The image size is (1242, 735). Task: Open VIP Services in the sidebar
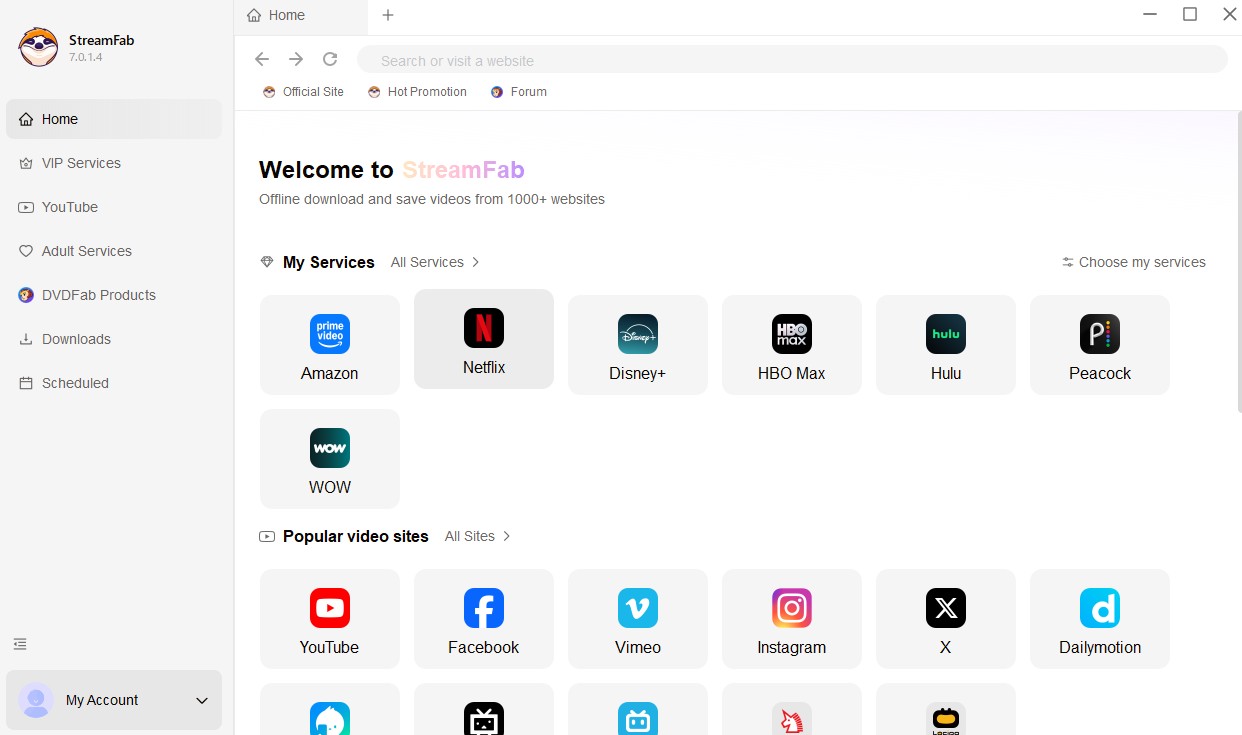pos(81,163)
